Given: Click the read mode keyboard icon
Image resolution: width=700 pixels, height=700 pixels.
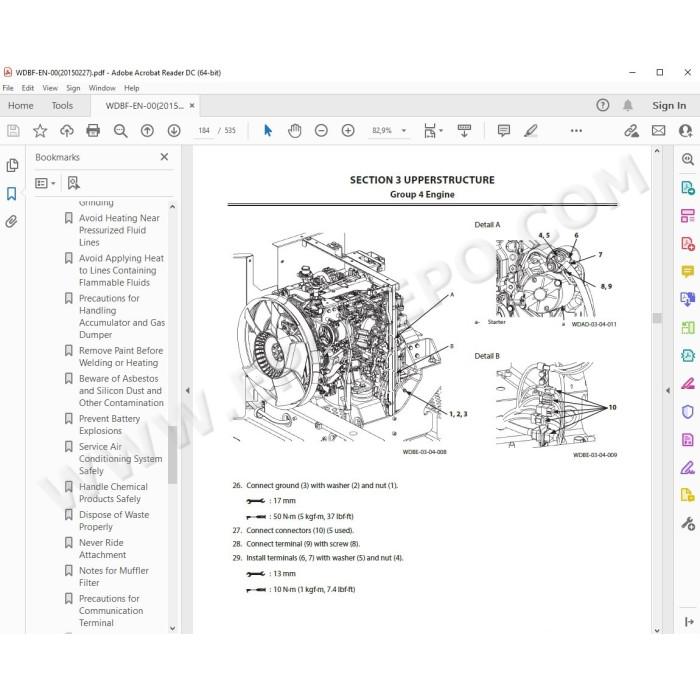Looking at the screenshot, I should (464, 130).
